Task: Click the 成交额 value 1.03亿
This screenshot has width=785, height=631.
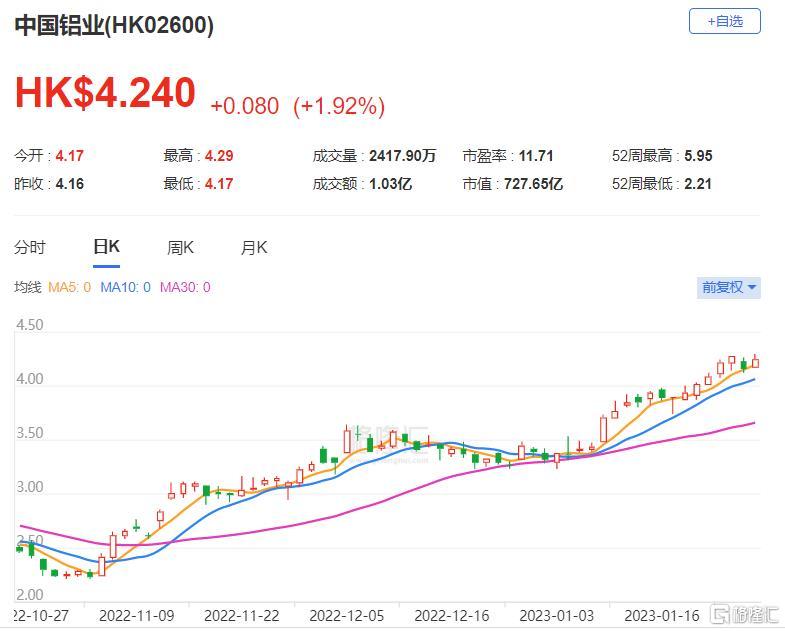Action: point(390,184)
